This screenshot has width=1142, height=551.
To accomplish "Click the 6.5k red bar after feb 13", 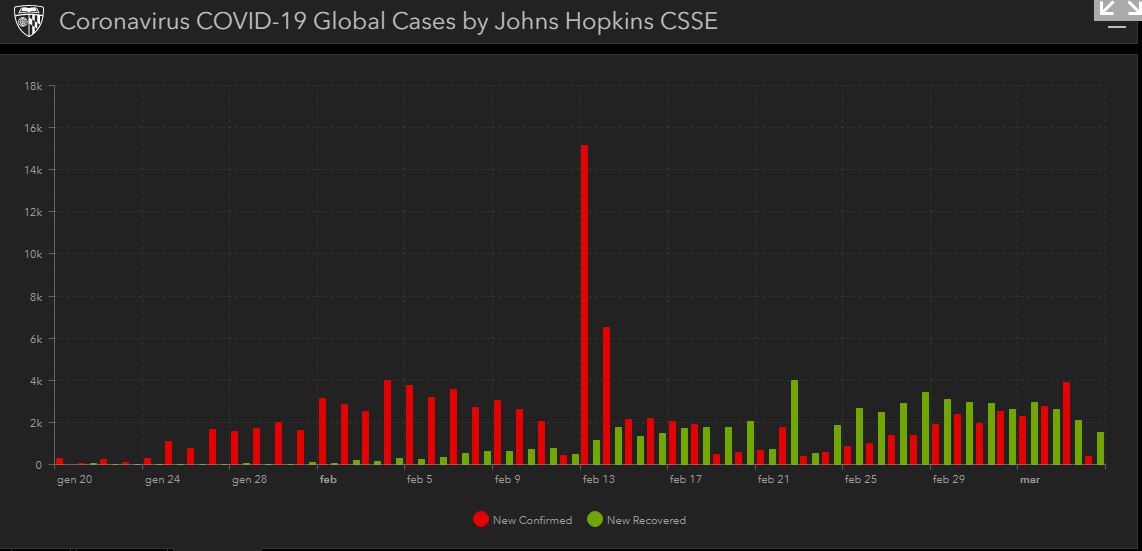I will pyautogui.click(x=606, y=396).
